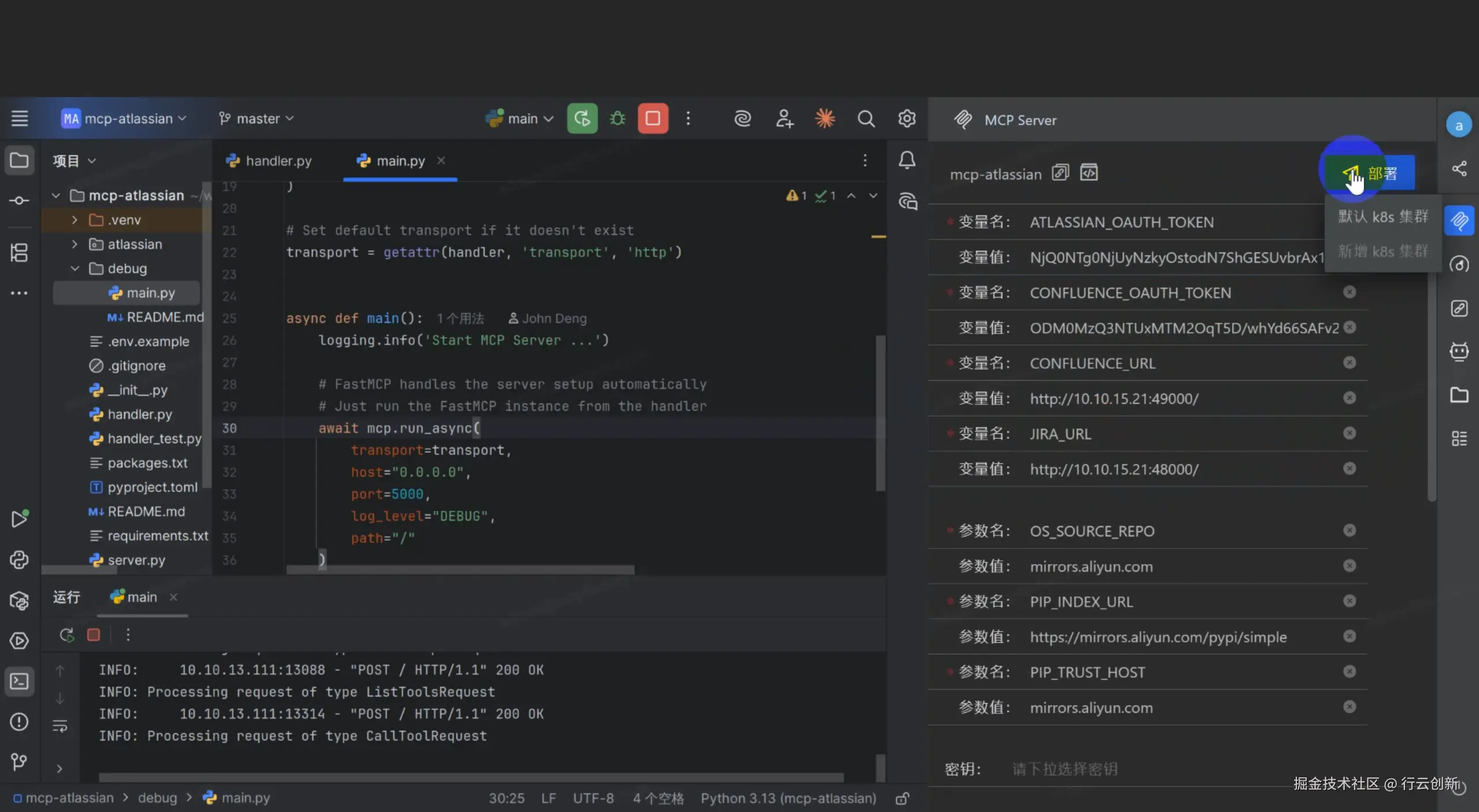The image size is (1479, 812).
Task: Click the 密钥 secret selection field
Action: click(1065, 769)
